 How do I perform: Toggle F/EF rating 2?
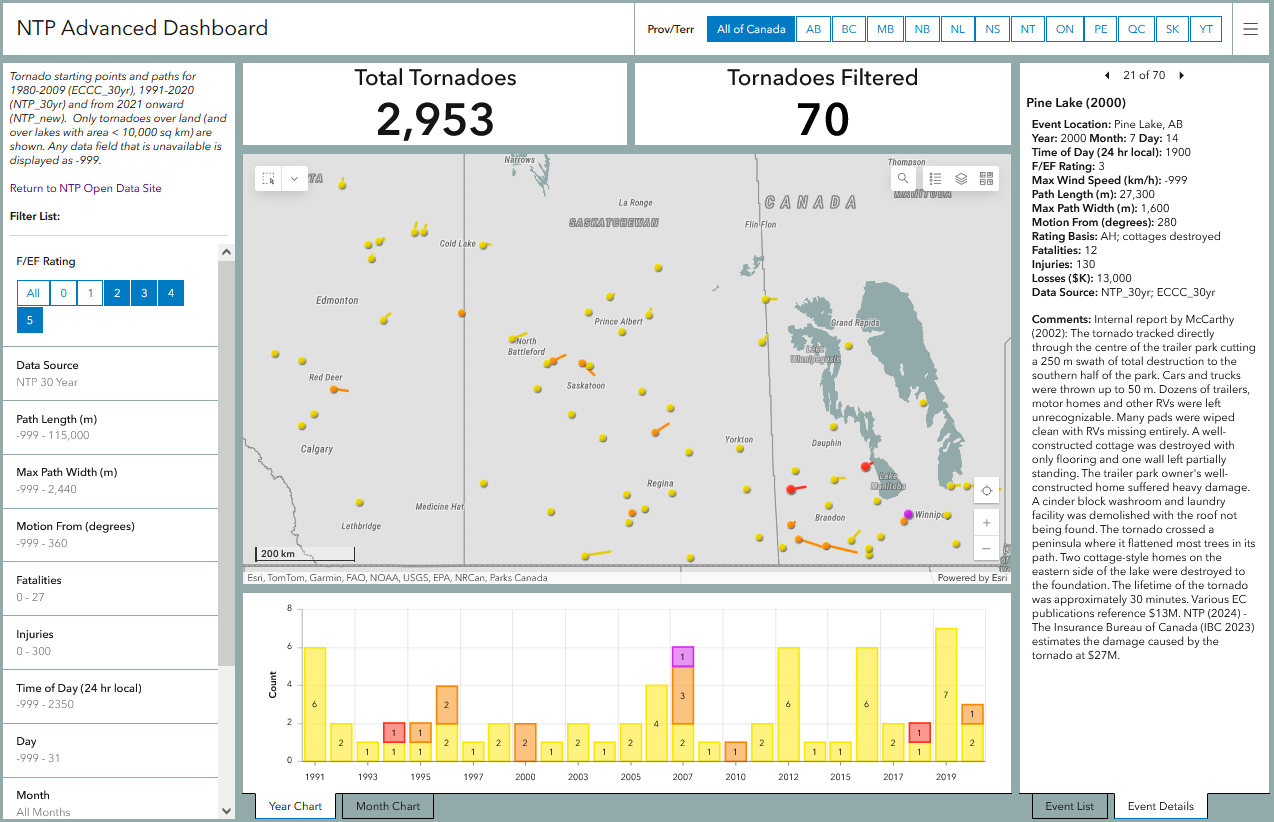point(117,293)
